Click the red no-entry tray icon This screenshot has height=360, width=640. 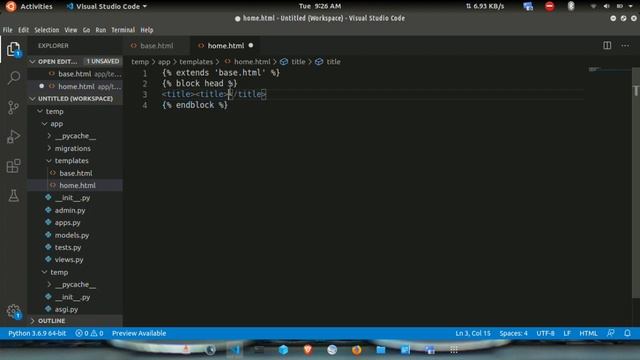(x=549, y=6)
